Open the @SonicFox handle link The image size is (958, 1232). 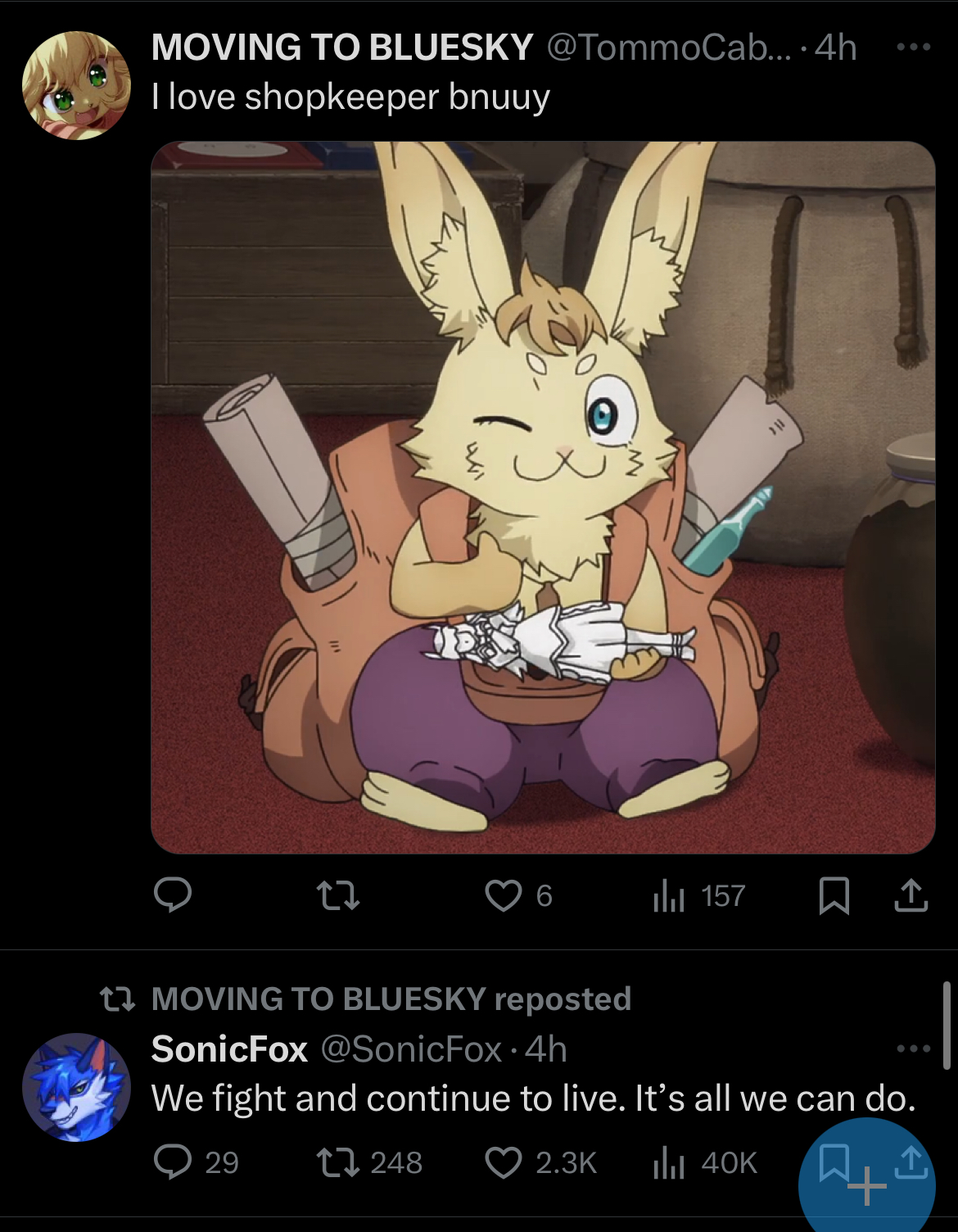coord(410,1049)
